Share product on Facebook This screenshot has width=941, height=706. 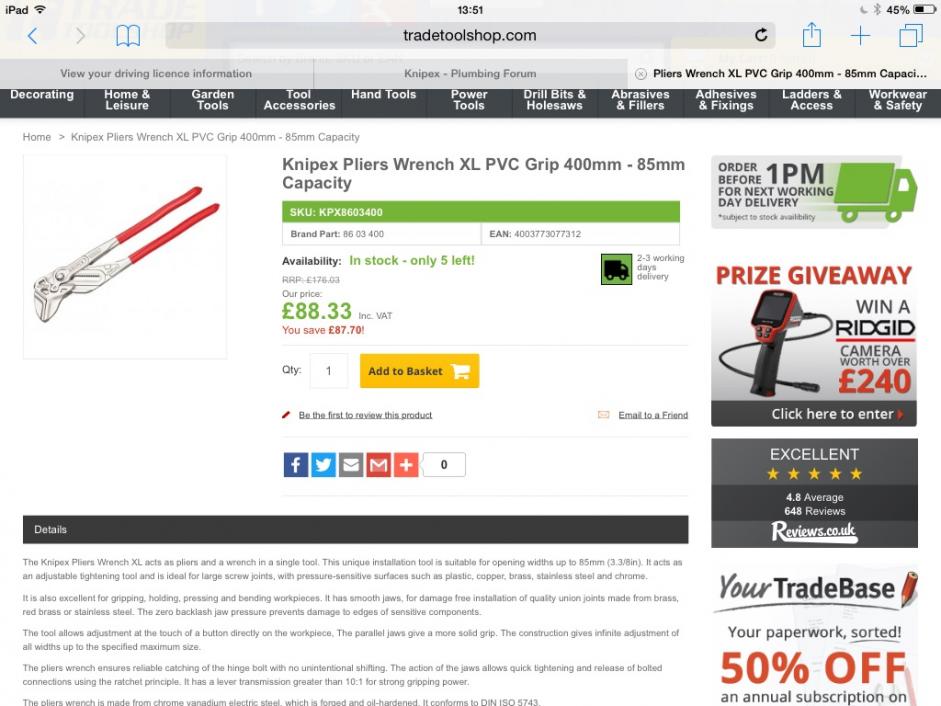pyautogui.click(x=296, y=465)
